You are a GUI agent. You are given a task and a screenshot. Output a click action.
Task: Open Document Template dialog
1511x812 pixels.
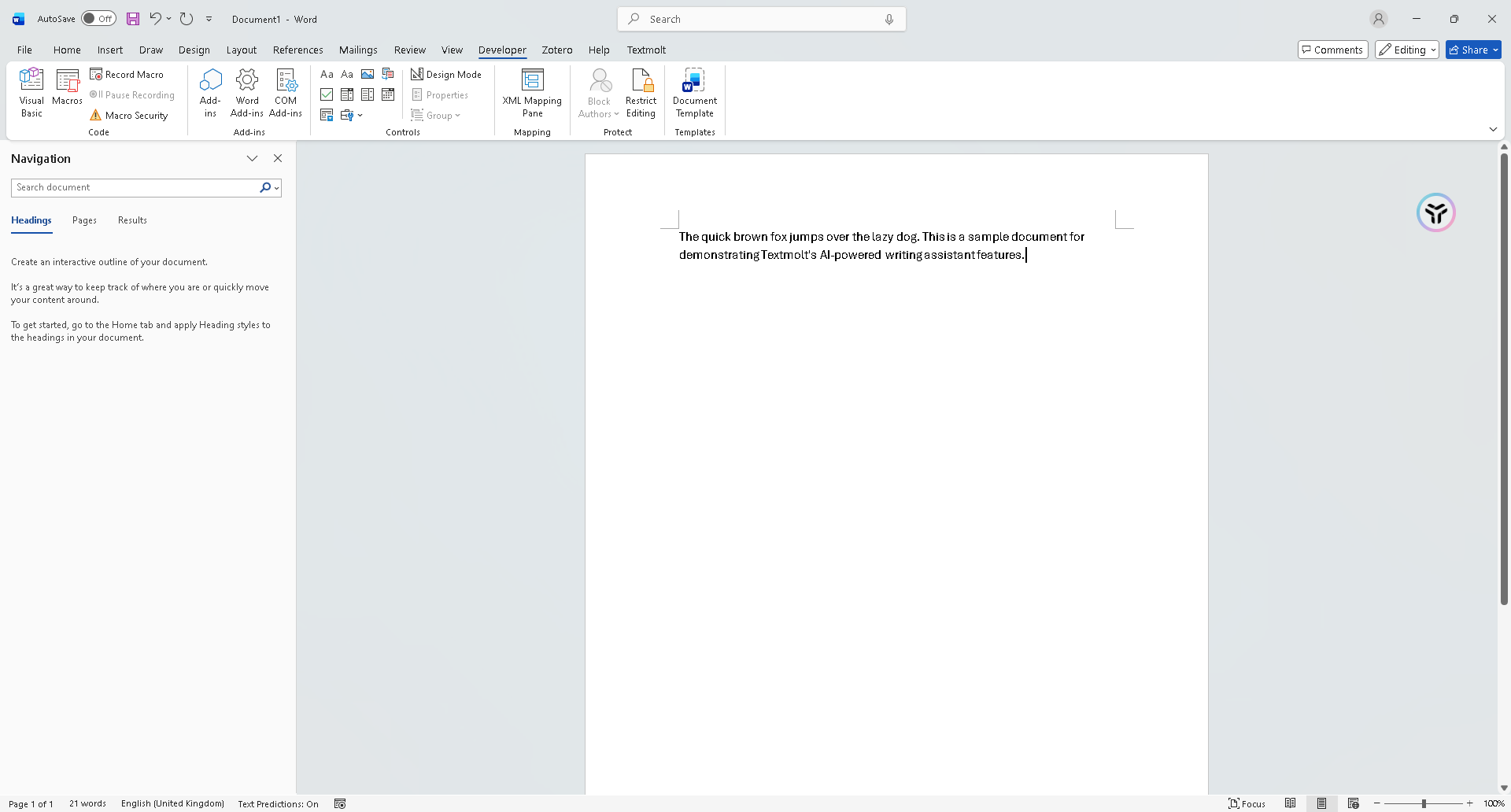coord(695,93)
